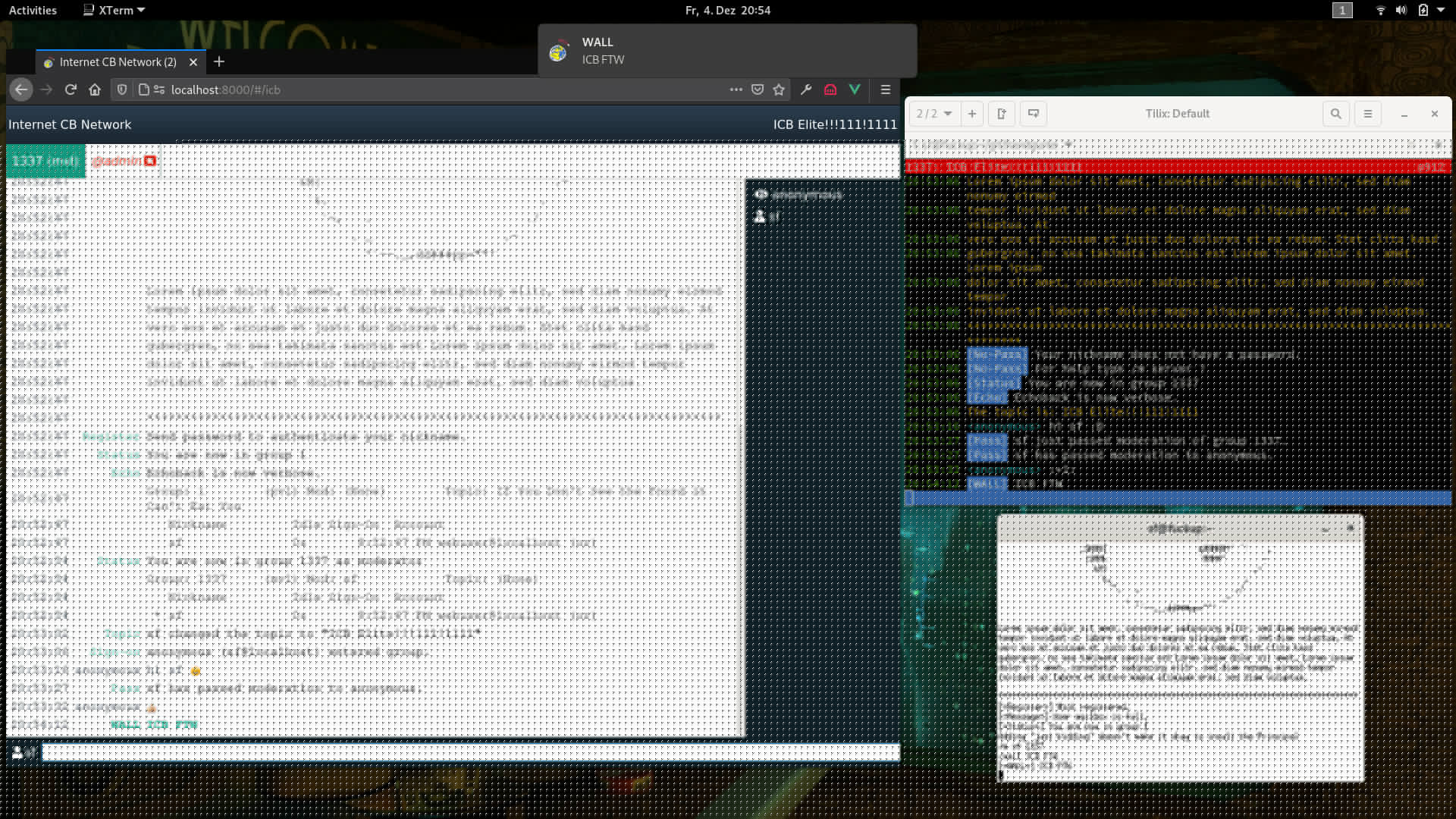1456x819 pixels.
Task: Open the page actions three-dots menu
Action: click(736, 89)
